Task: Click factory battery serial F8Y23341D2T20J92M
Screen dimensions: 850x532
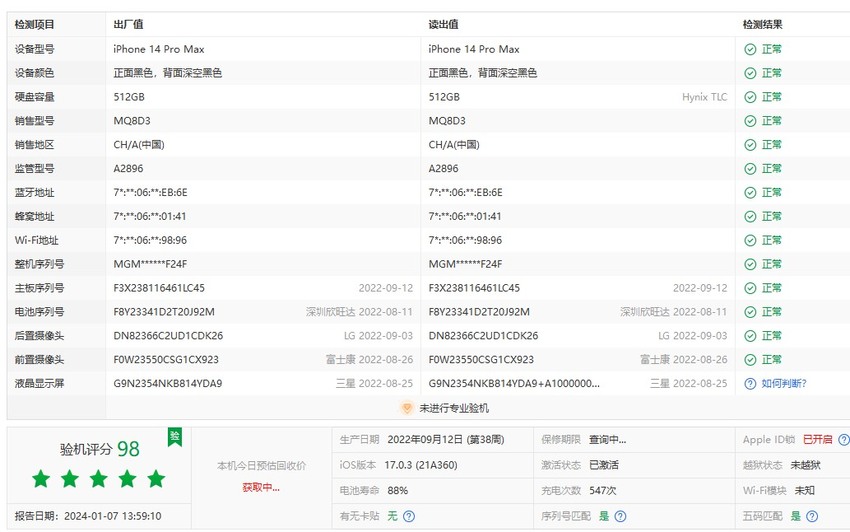Action: 164,312
